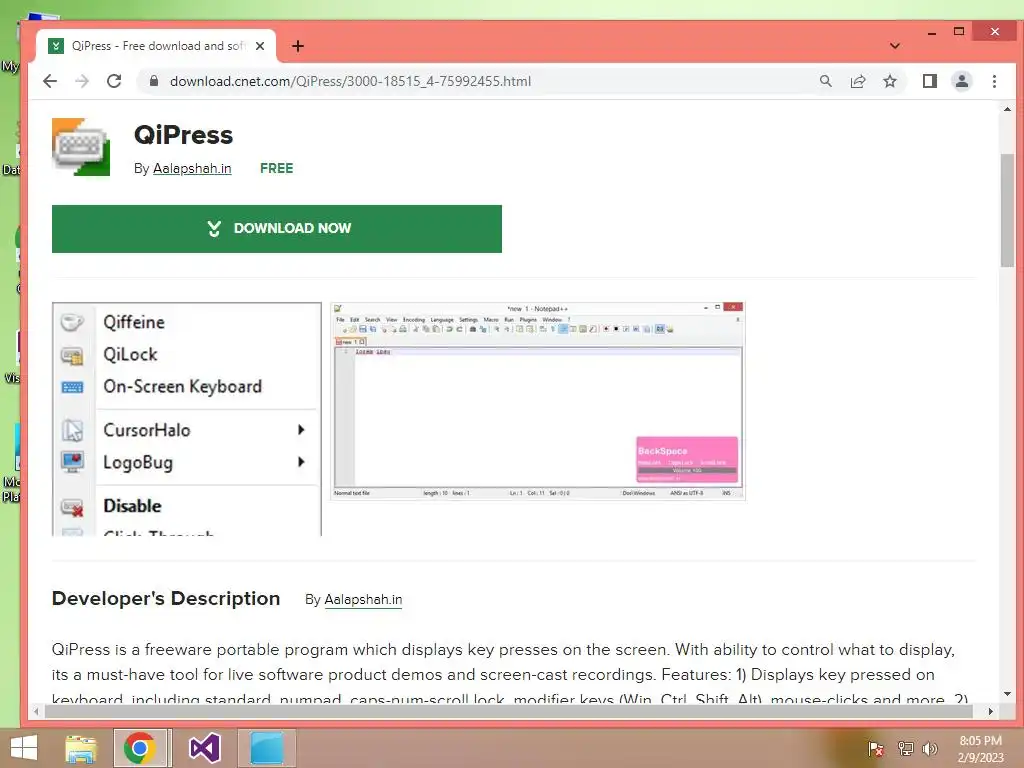Open the blue window taskbar app

[x=267, y=748]
